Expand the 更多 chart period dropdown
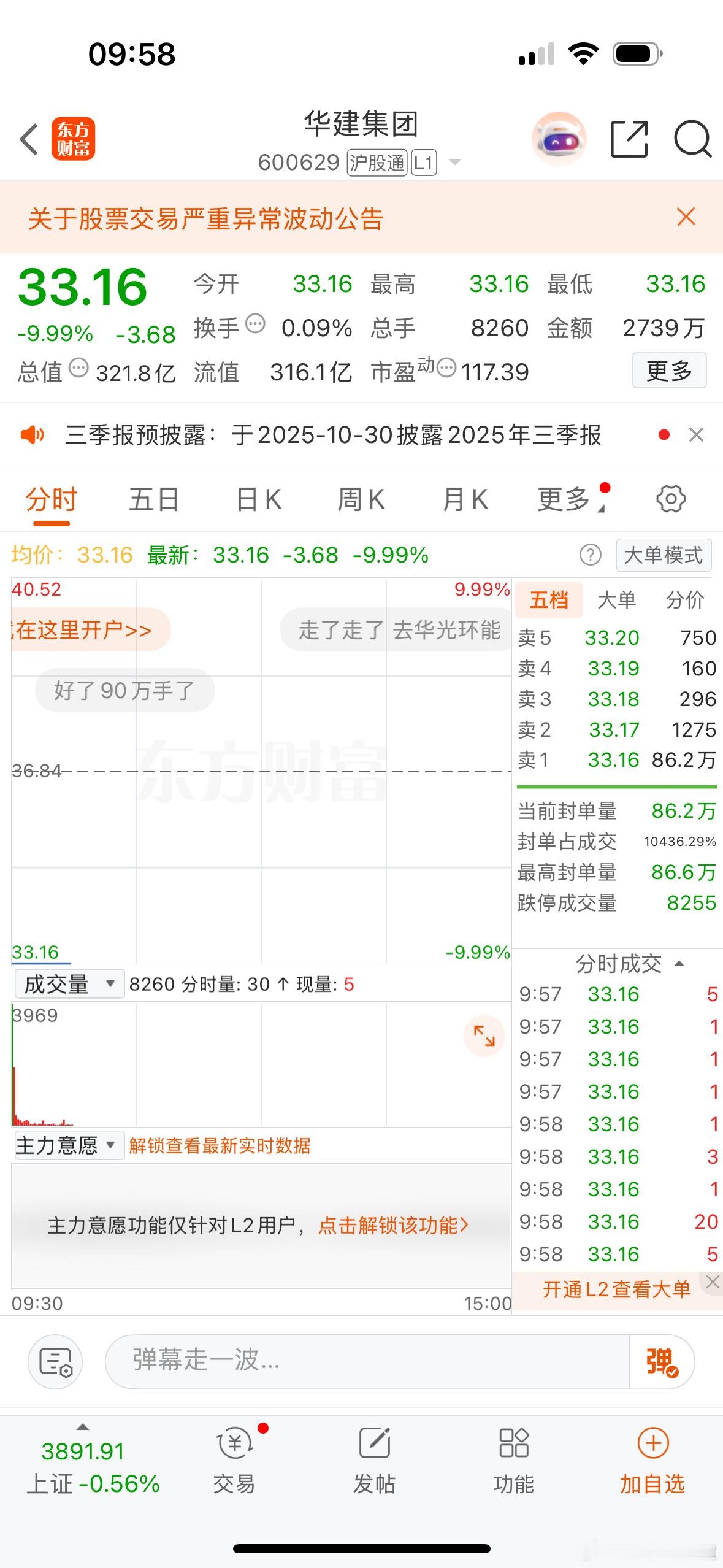723x1568 pixels. pos(571,499)
